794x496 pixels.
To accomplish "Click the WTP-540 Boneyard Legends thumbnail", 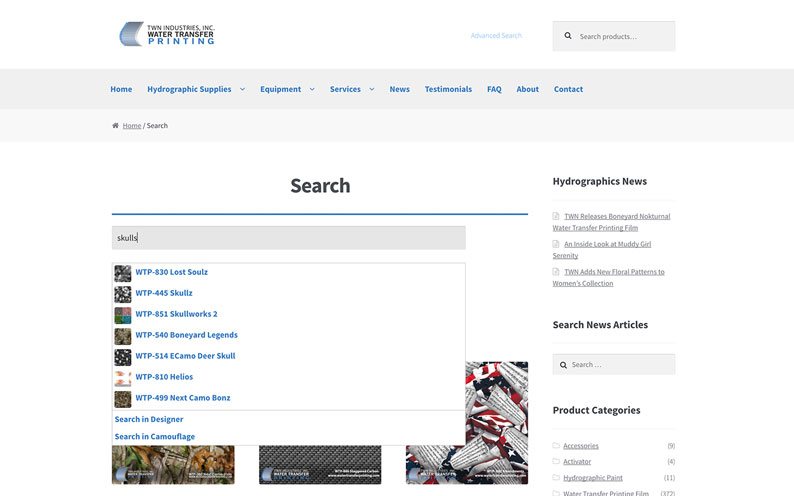I will [x=123, y=336].
